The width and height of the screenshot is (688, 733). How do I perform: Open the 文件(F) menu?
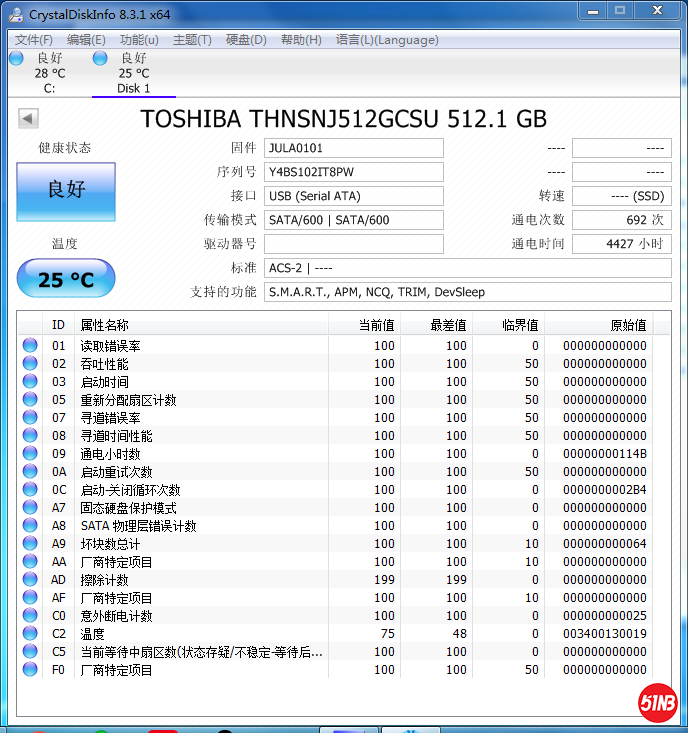(34, 40)
